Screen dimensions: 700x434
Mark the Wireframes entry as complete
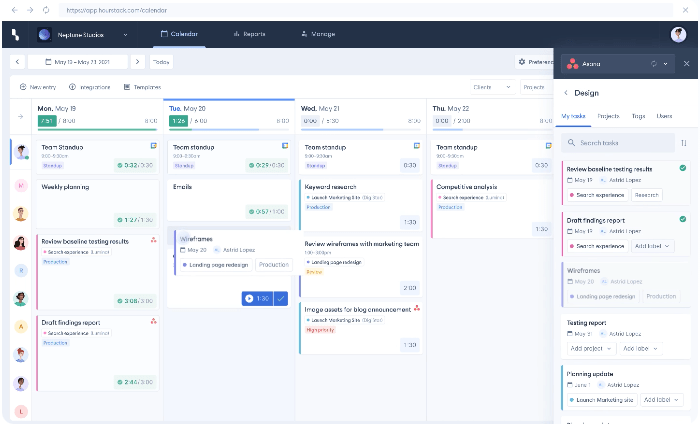coord(280,298)
